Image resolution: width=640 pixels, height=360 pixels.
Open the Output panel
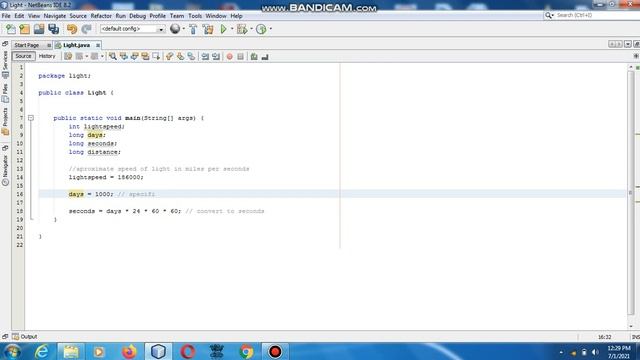pyautogui.click(x=24, y=337)
